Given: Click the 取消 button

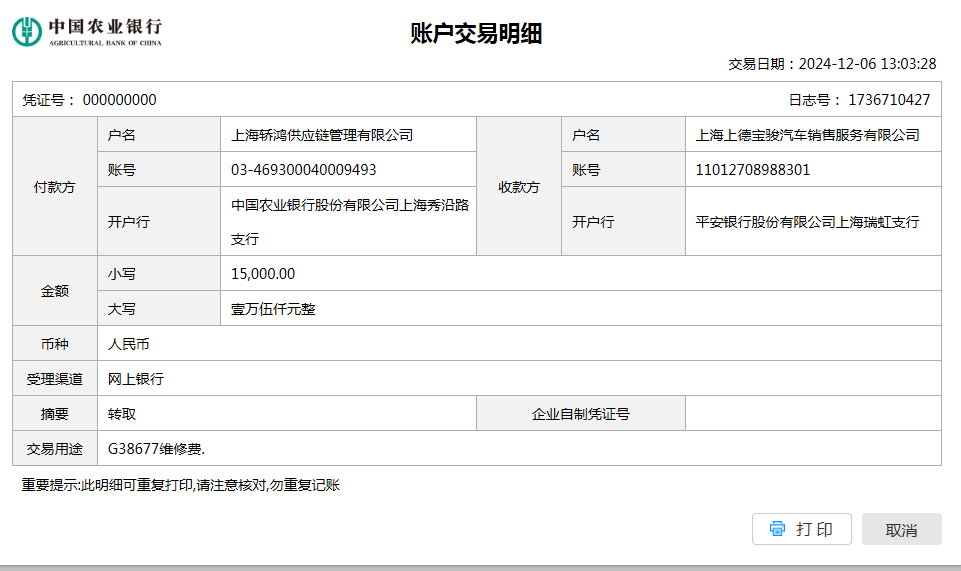Looking at the screenshot, I should (901, 530).
